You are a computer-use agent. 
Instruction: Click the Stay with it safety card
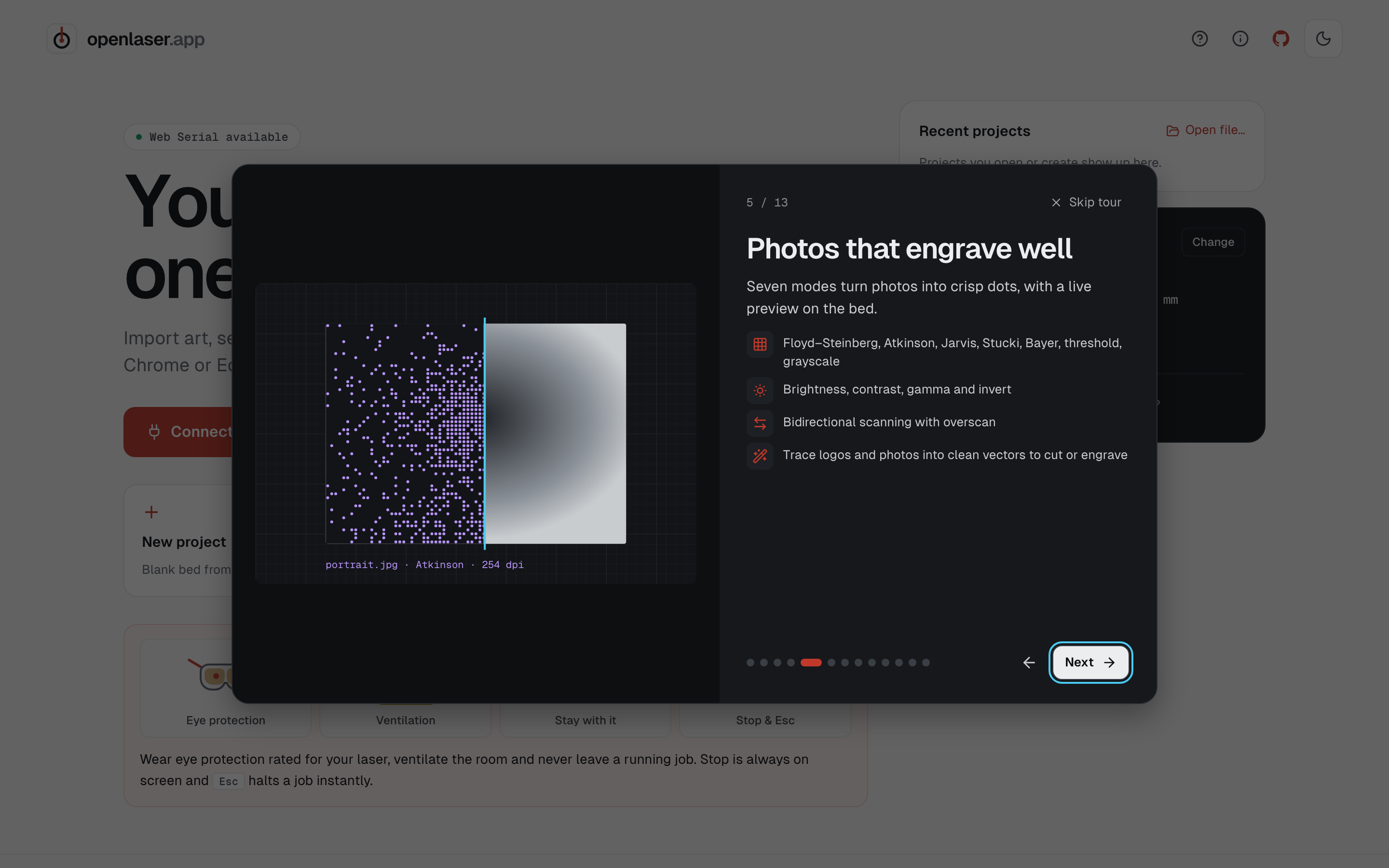point(586,720)
